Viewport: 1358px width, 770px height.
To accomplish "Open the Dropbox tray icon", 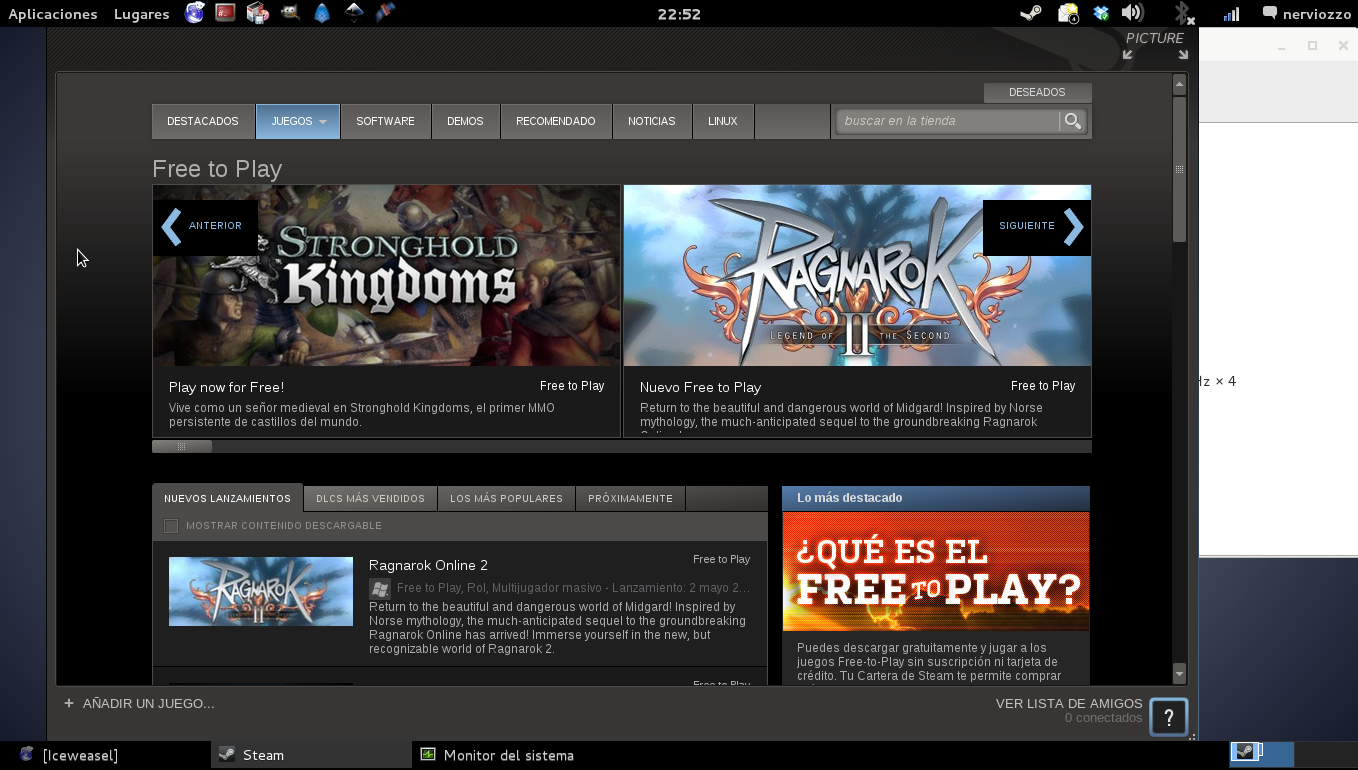I will pyautogui.click(x=1101, y=13).
